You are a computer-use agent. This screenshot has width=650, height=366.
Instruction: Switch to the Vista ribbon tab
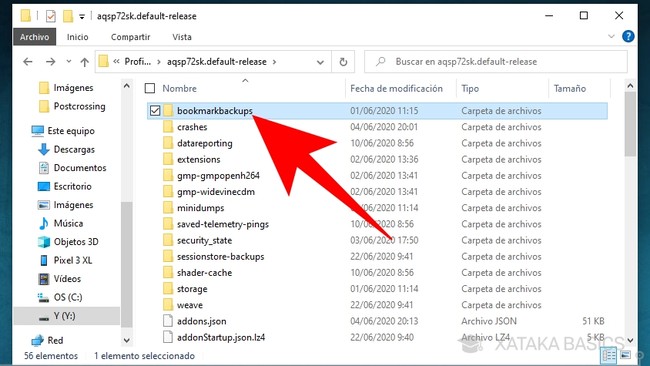pos(182,37)
